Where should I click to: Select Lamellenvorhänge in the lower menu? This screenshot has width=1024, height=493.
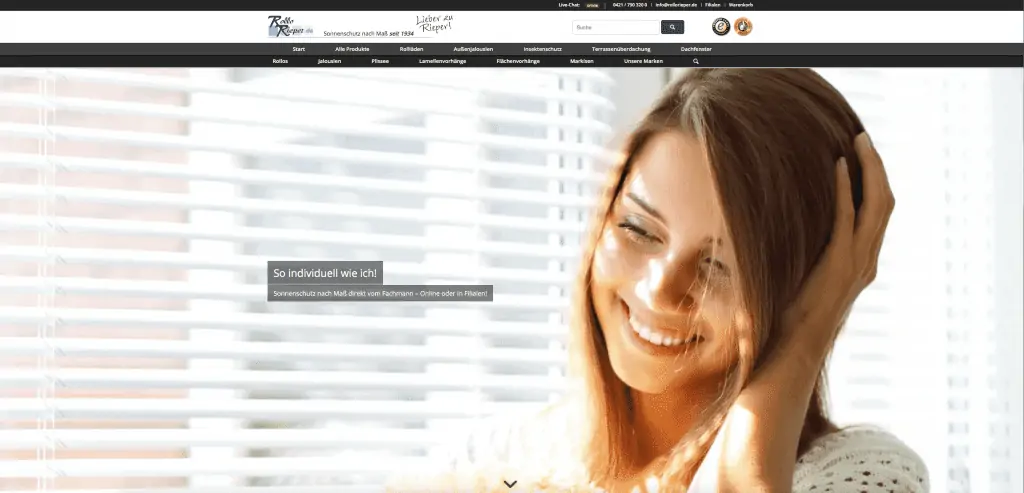(x=442, y=61)
